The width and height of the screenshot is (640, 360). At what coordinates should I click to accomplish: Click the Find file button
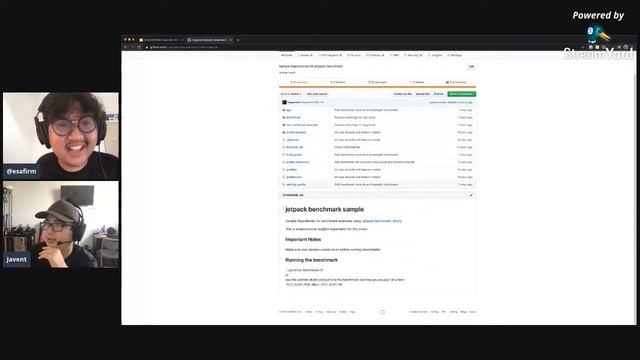[439, 94]
